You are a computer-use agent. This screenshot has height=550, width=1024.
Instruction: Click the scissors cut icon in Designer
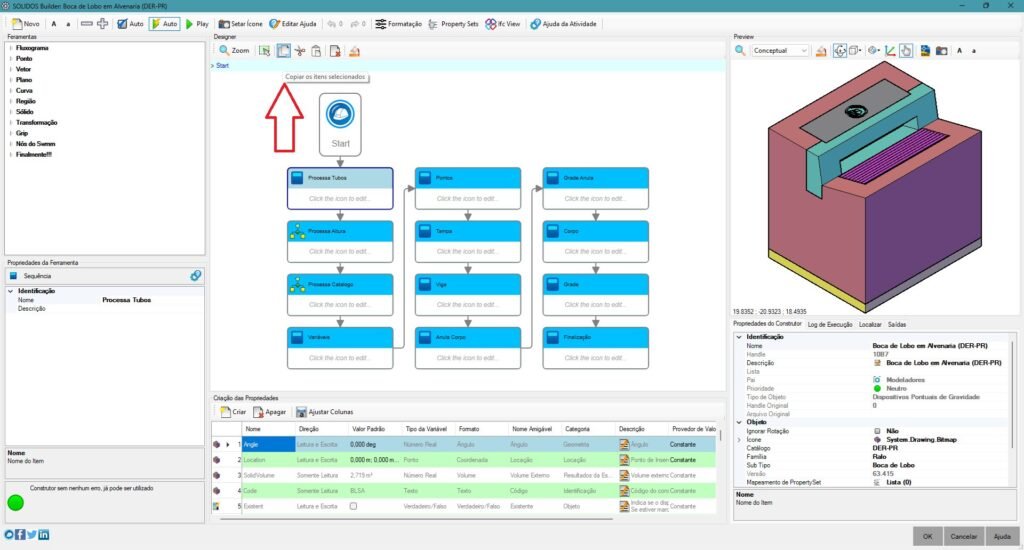[299, 50]
